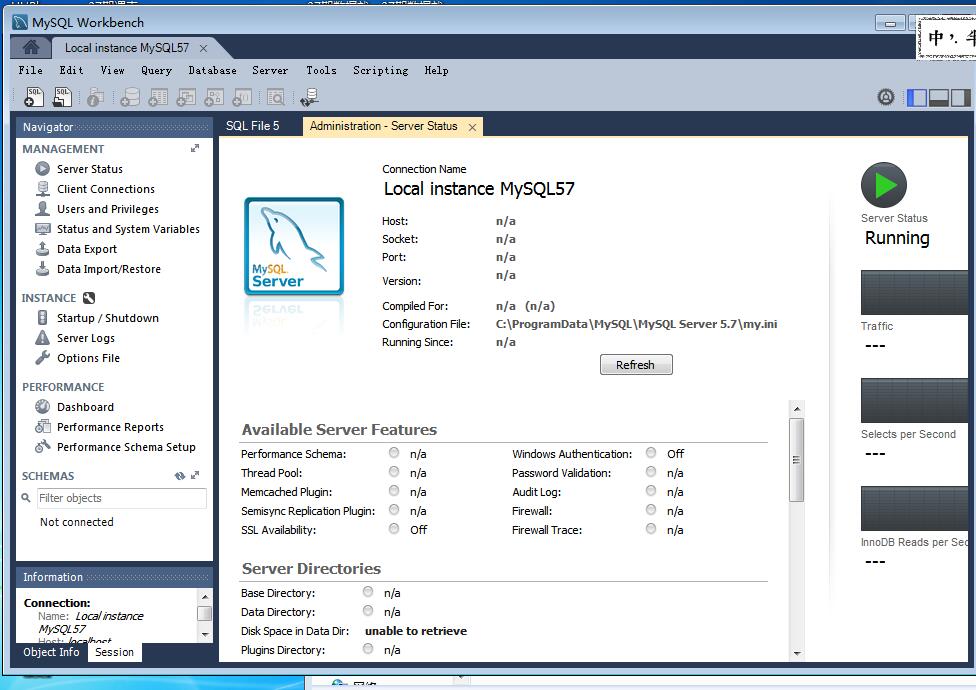Viewport: 976px width, 690px height.
Task: Open Performance Schema Setup
Action: (x=126, y=447)
